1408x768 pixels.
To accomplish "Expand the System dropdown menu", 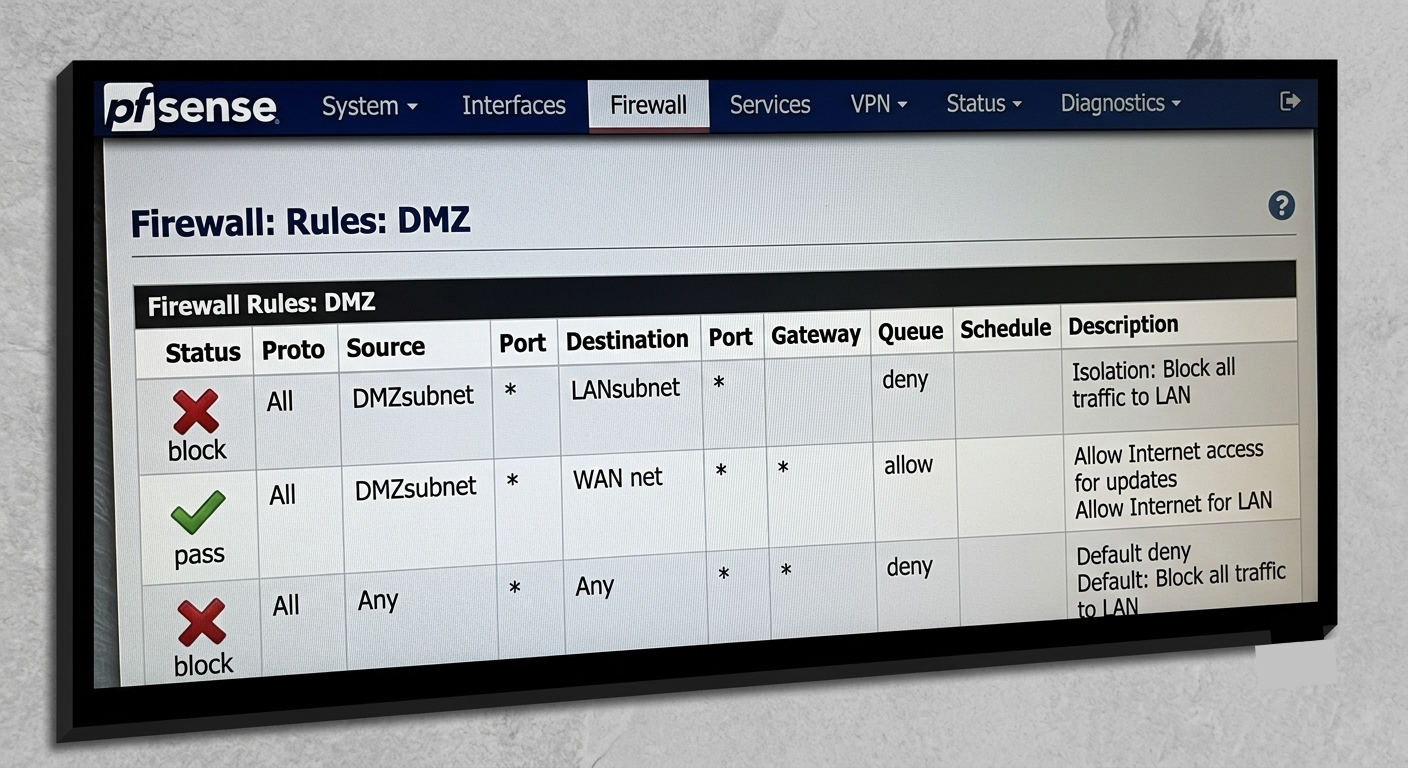I will (369, 106).
